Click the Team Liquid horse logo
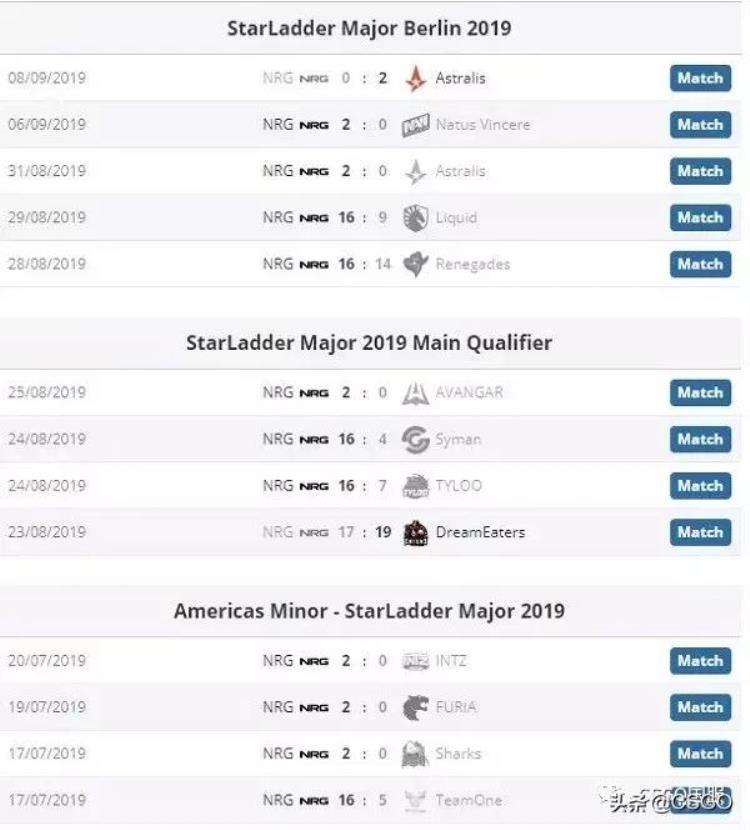This screenshot has width=750, height=830. pyautogui.click(x=415, y=218)
